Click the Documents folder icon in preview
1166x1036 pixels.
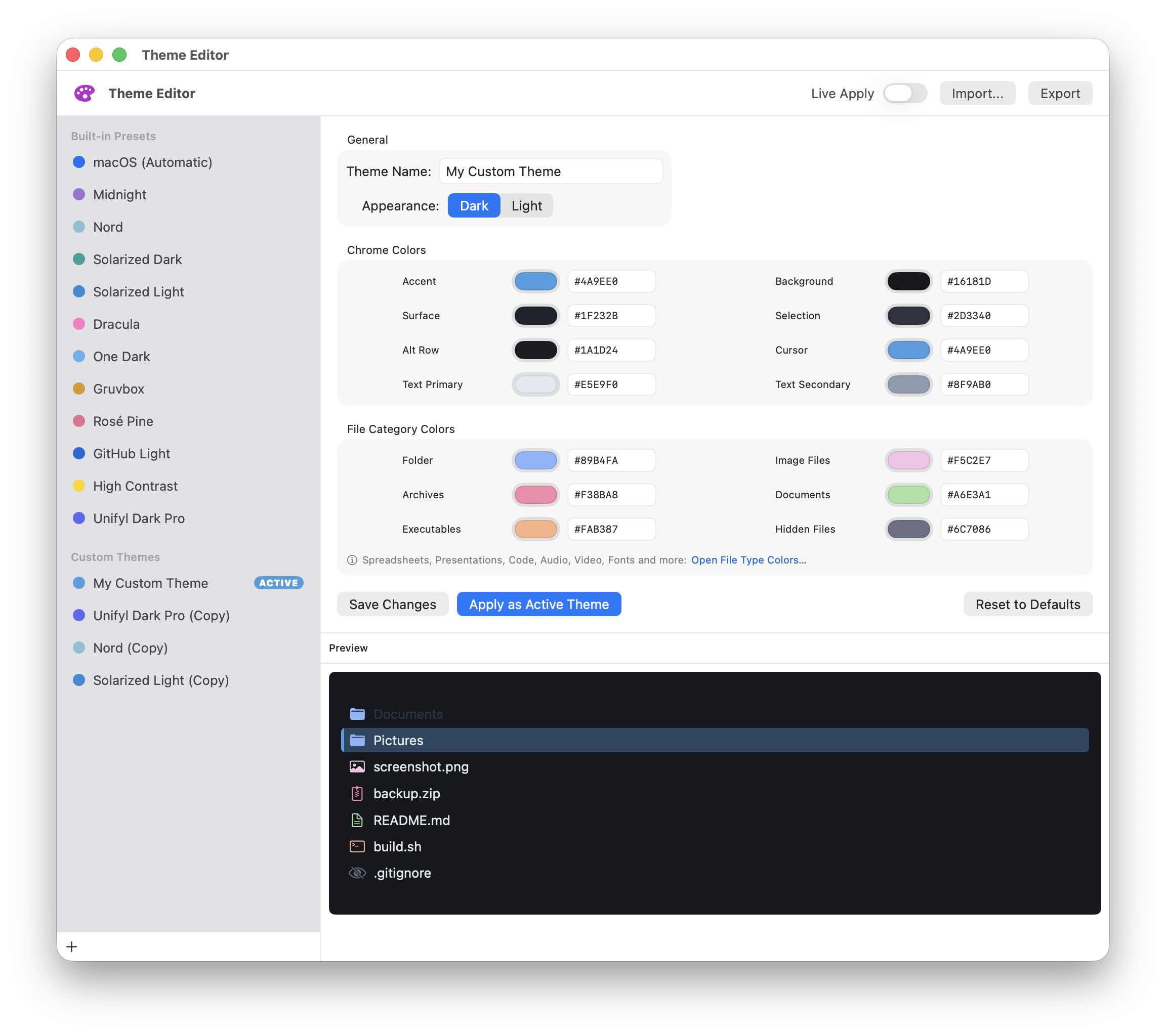357,714
